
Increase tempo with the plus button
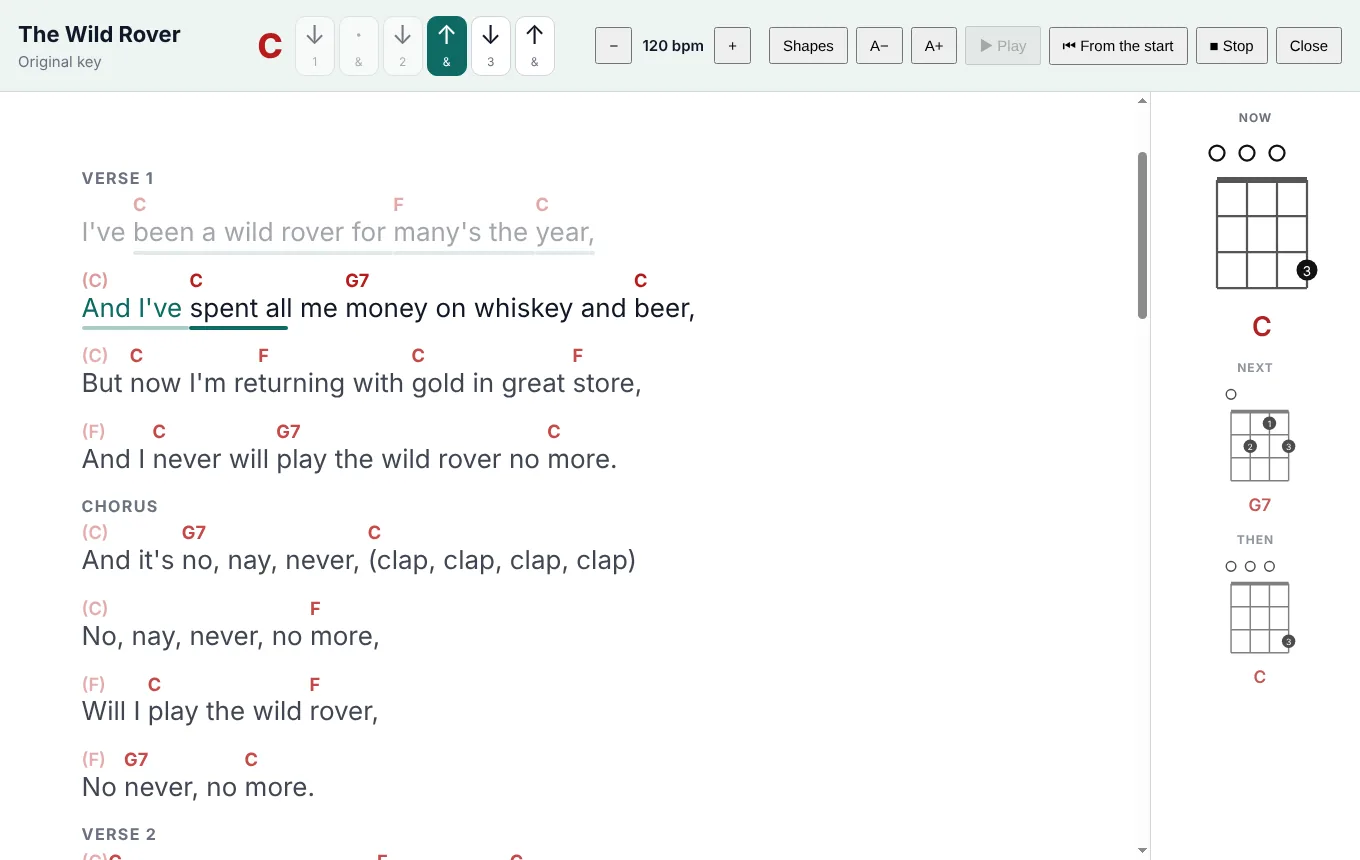point(732,46)
